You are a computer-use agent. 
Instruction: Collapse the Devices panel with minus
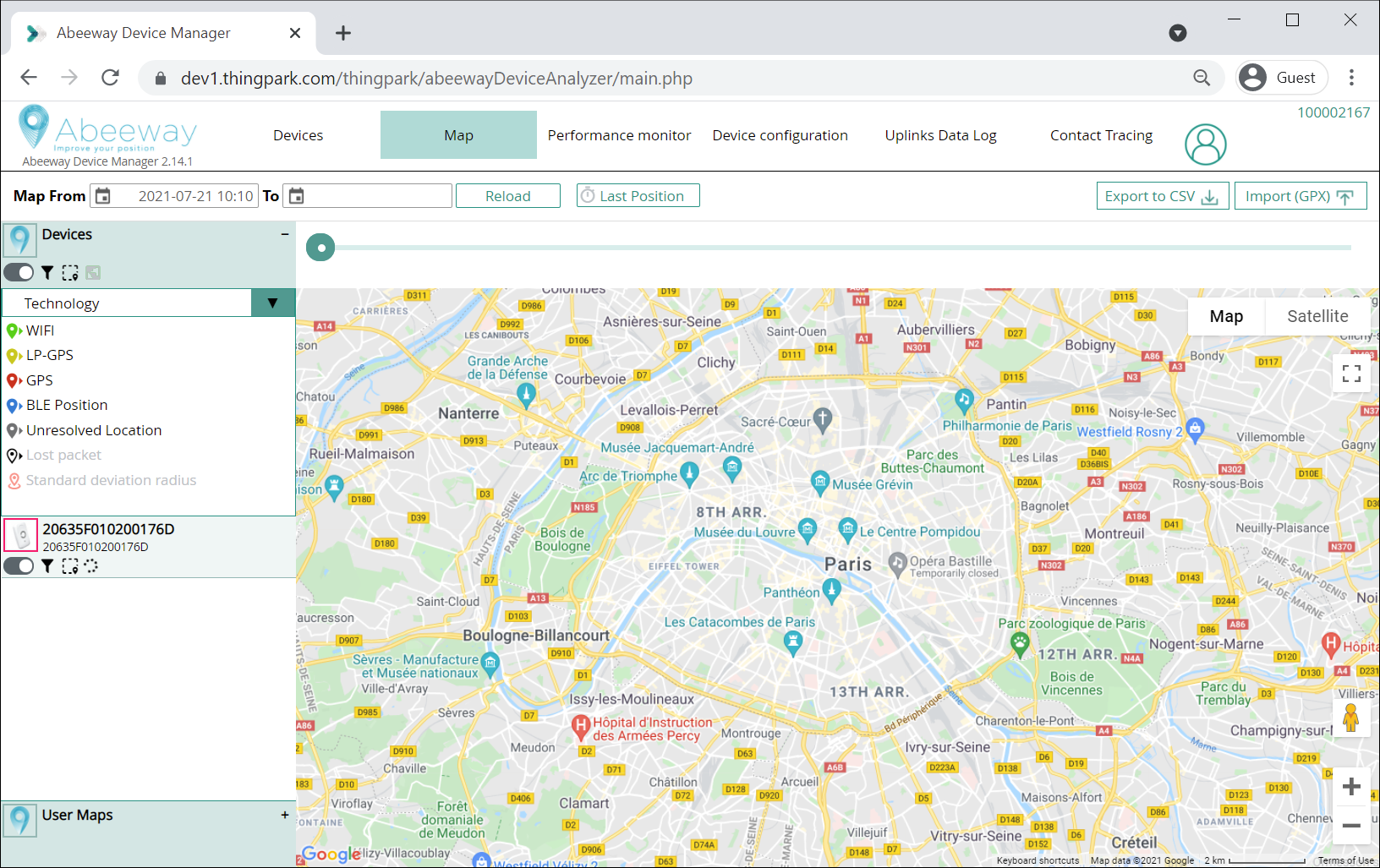click(285, 234)
